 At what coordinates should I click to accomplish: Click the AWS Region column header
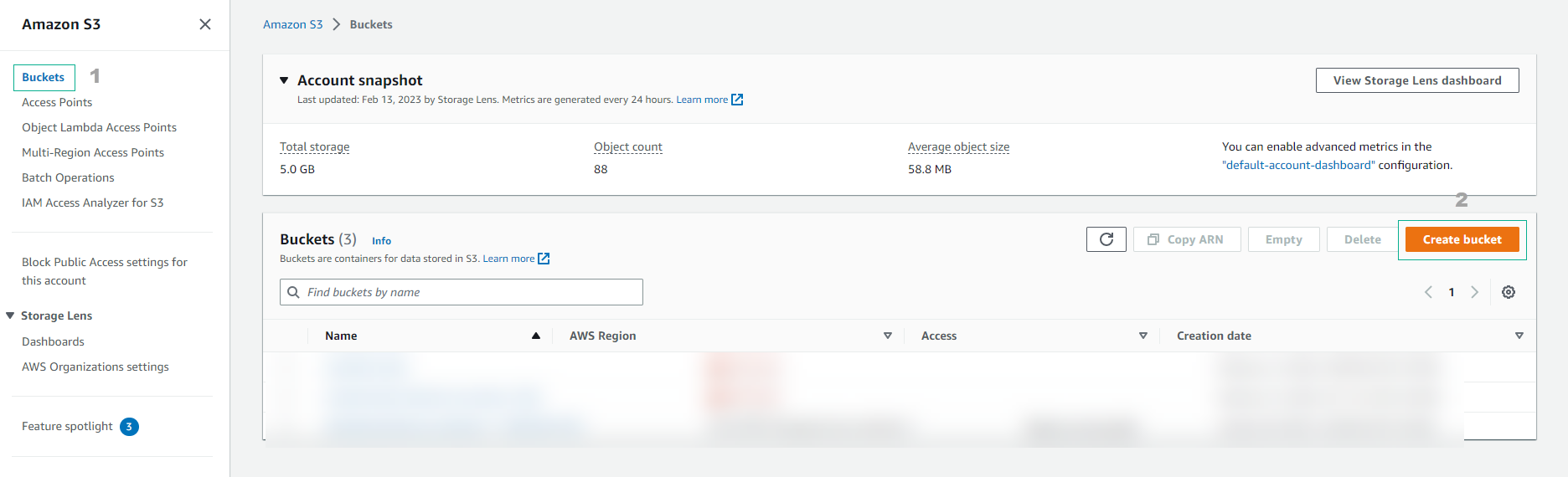point(603,336)
